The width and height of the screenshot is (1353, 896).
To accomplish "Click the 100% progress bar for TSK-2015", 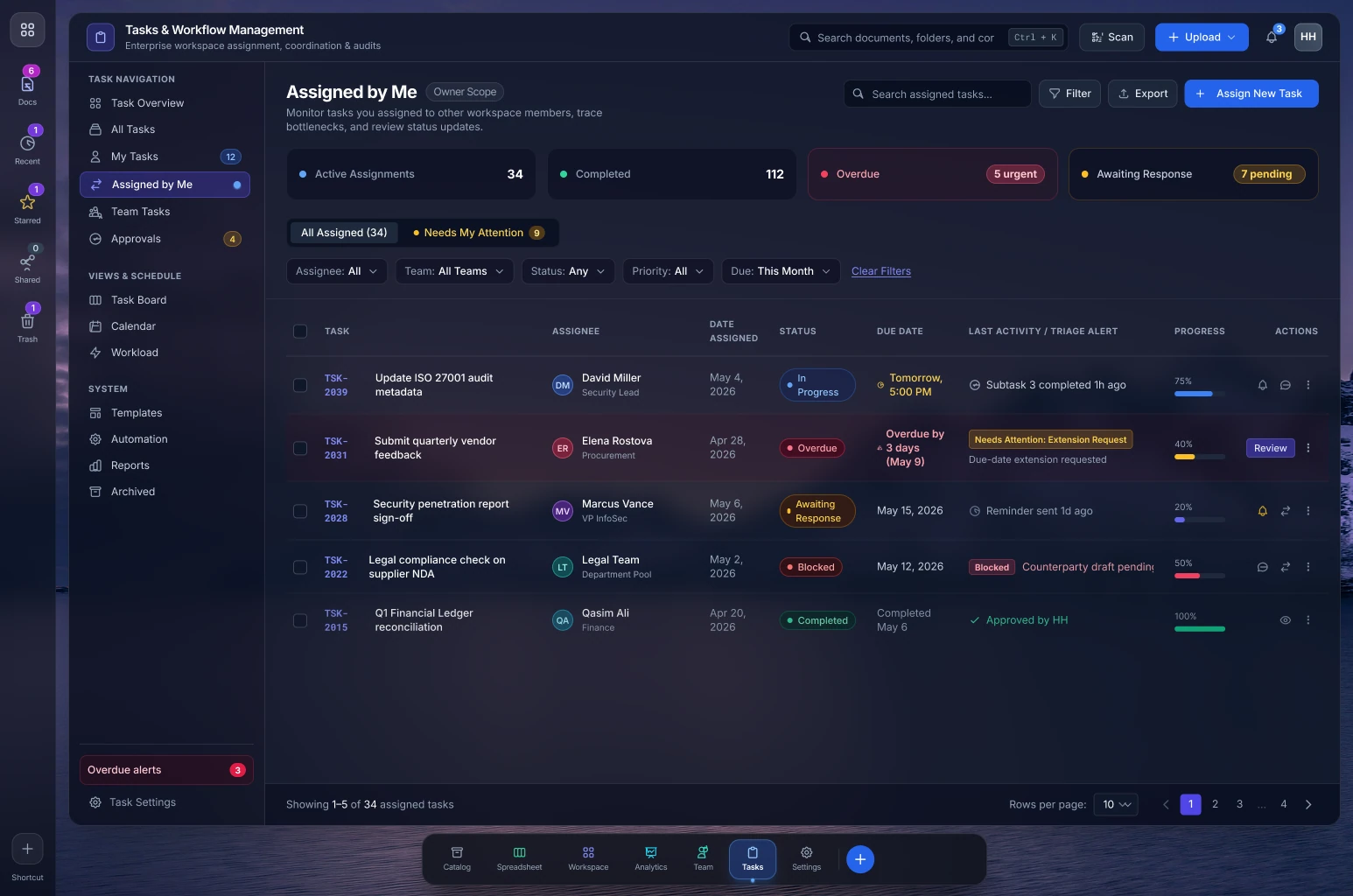I will point(1200,629).
